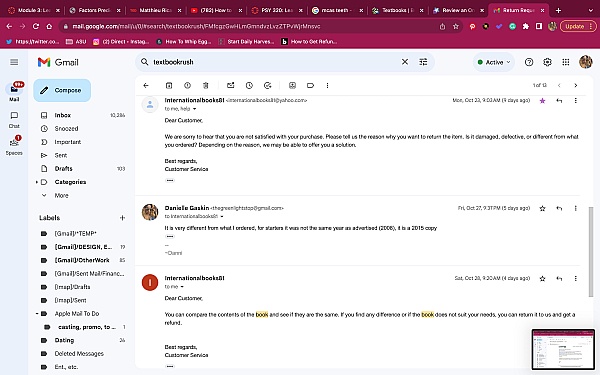
Task: Show trimmed content in Danielle's message
Action: tap(170, 236)
